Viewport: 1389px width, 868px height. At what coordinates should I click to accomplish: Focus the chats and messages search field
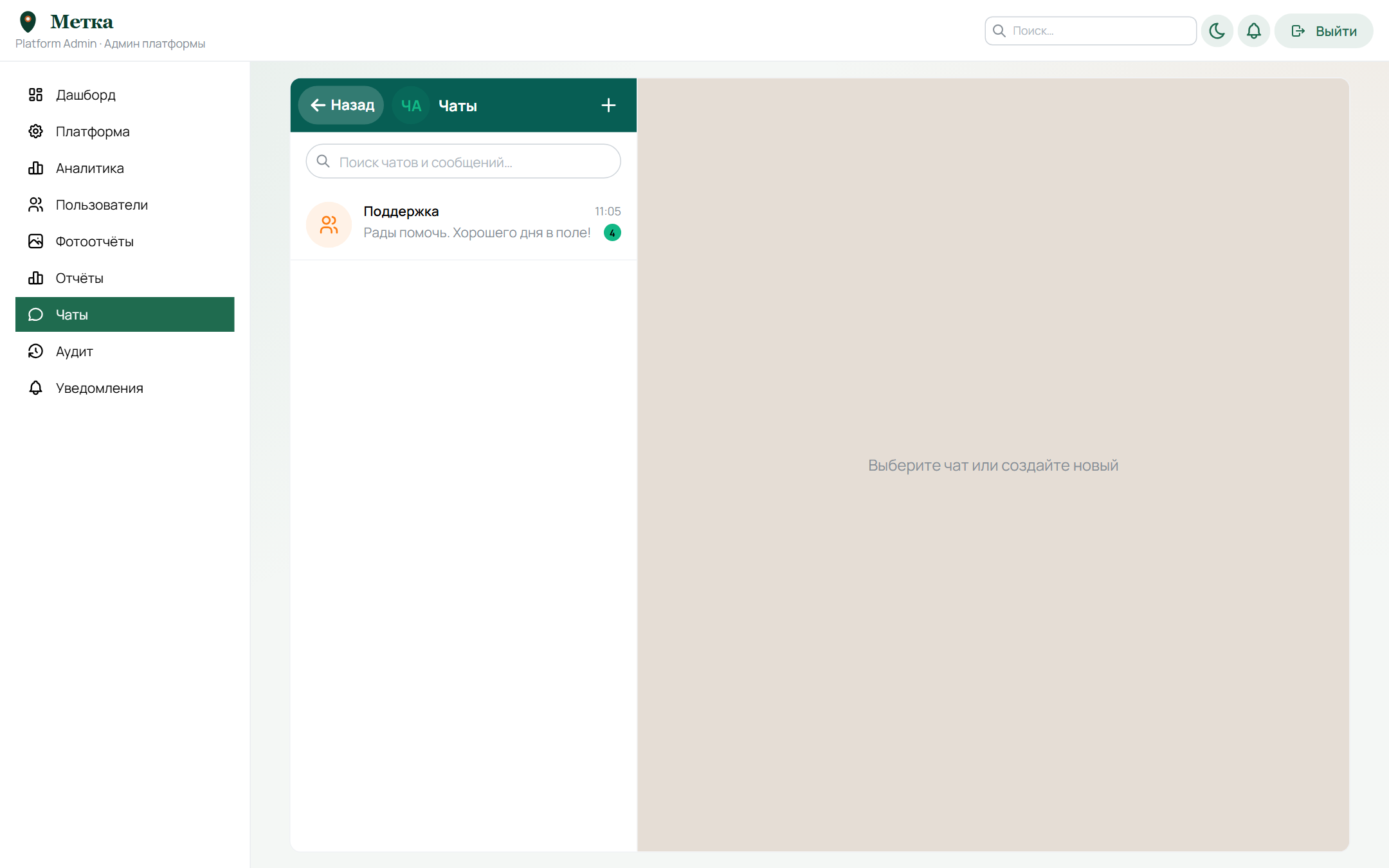pyautogui.click(x=463, y=161)
